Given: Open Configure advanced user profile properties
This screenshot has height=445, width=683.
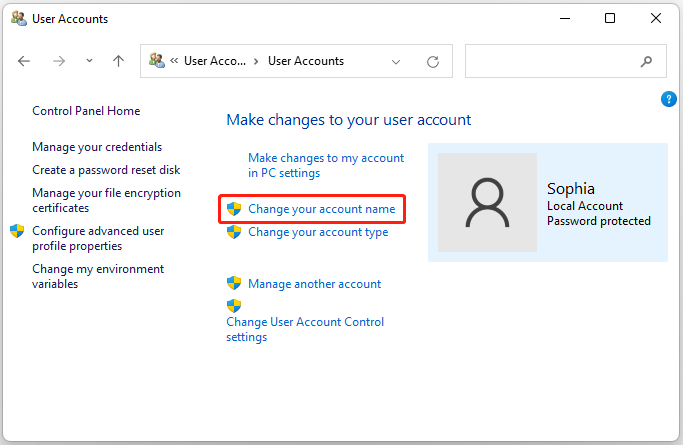Looking at the screenshot, I should [98, 238].
